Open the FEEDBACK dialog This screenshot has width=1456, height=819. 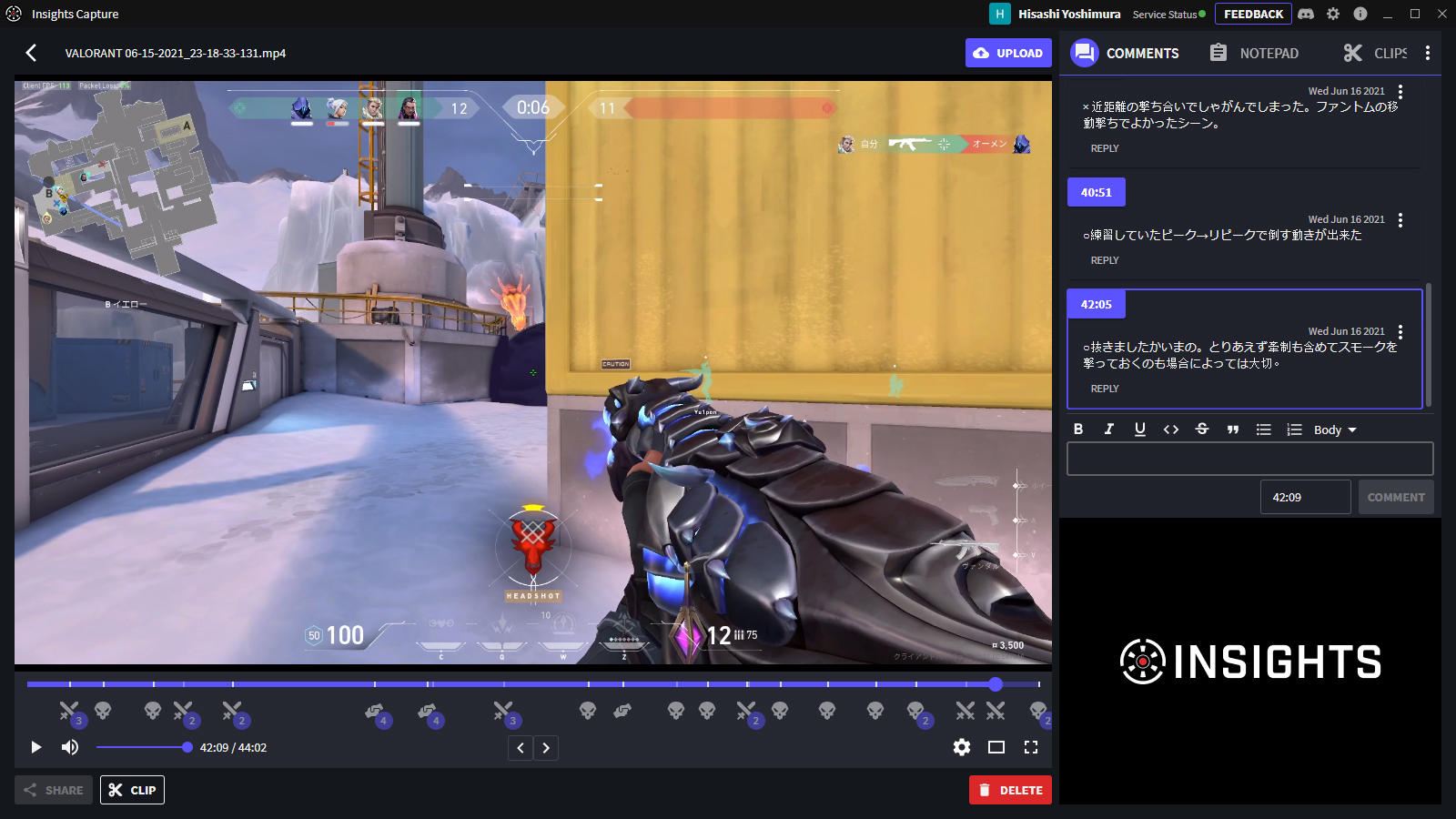click(1253, 14)
